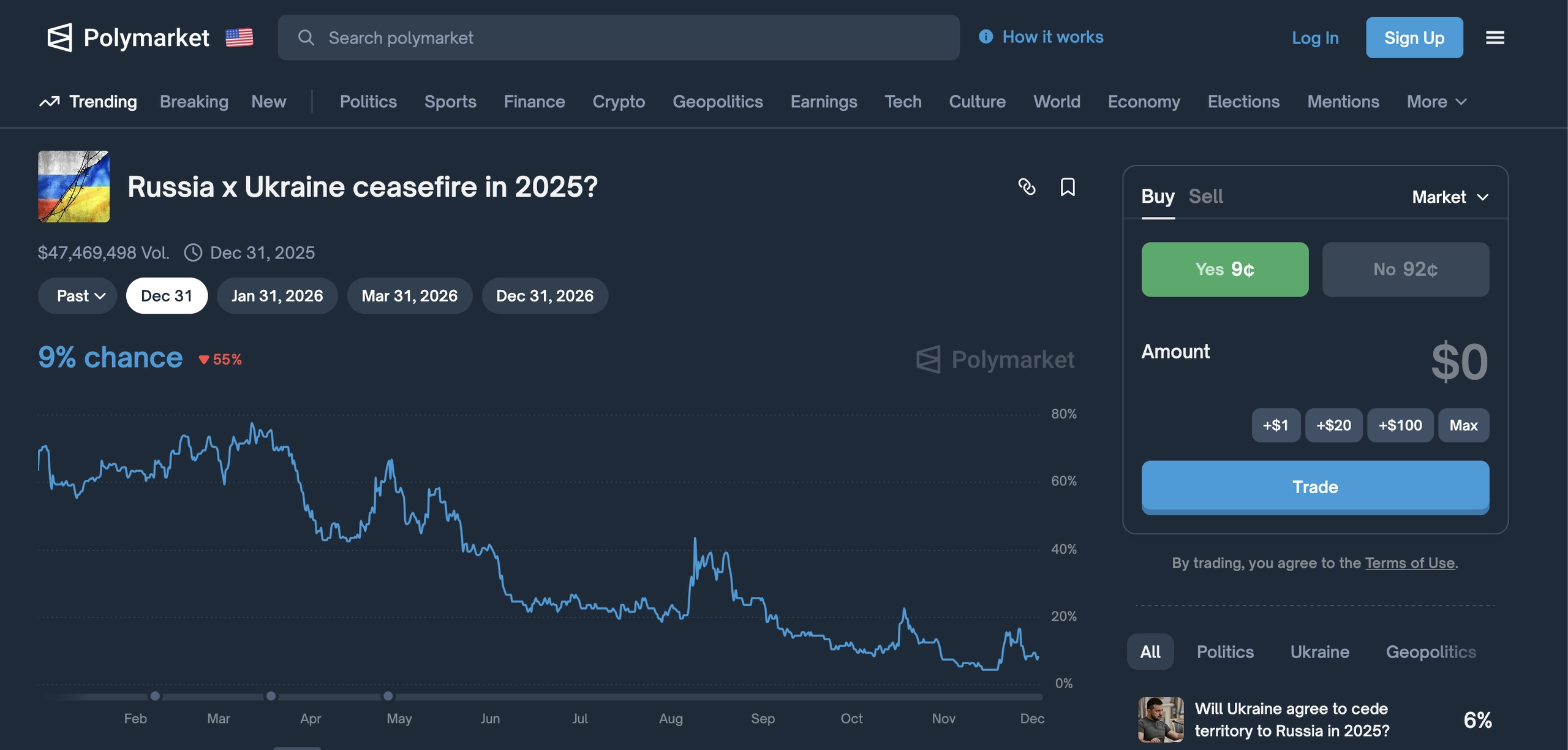Click the Trending arrow icon

(x=50, y=102)
